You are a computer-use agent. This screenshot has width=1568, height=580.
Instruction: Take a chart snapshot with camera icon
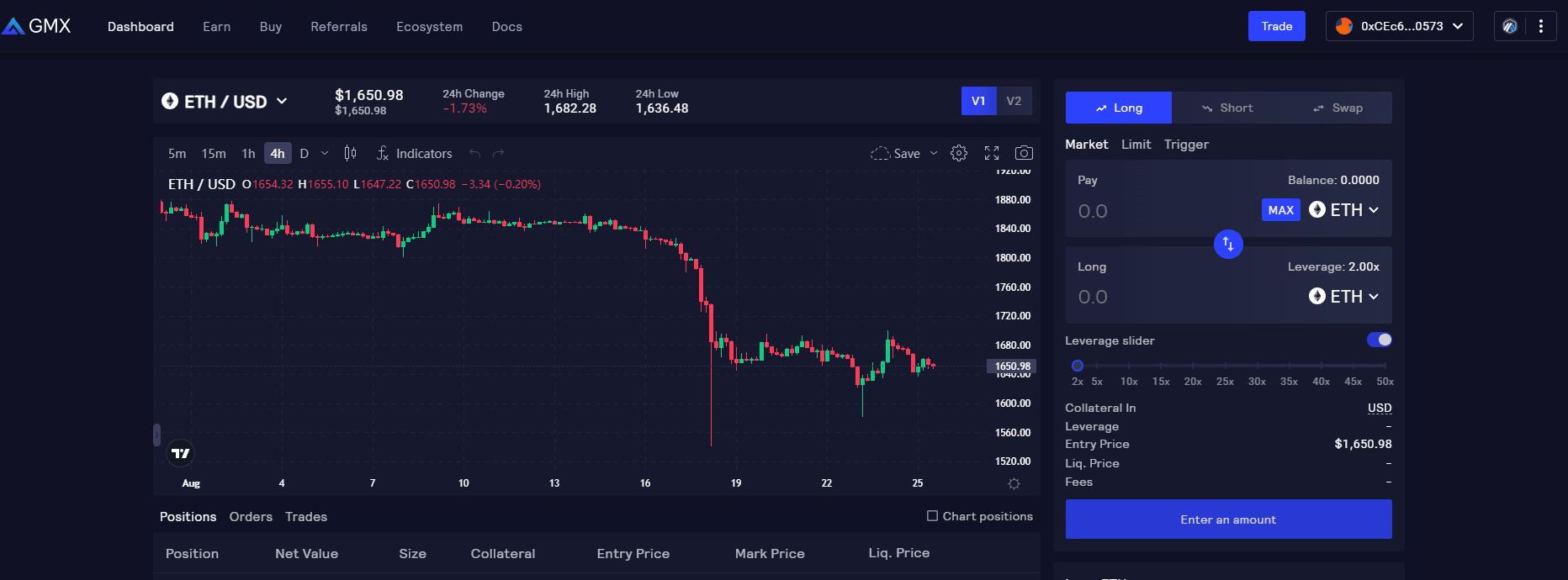point(1024,153)
